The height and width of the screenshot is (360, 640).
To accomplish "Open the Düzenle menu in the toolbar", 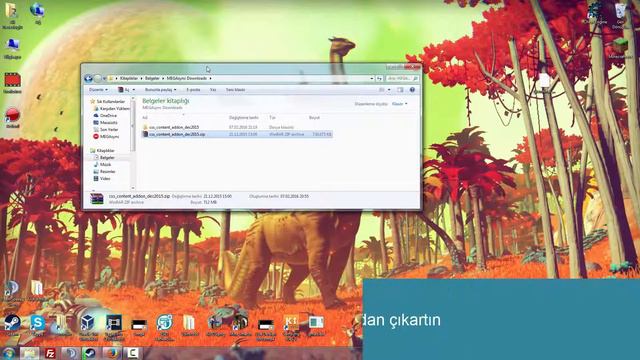I will pyautogui.click(x=98, y=90).
